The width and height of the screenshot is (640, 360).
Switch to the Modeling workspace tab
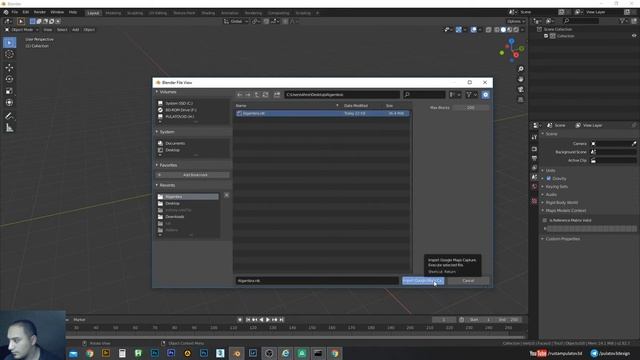tap(113, 13)
